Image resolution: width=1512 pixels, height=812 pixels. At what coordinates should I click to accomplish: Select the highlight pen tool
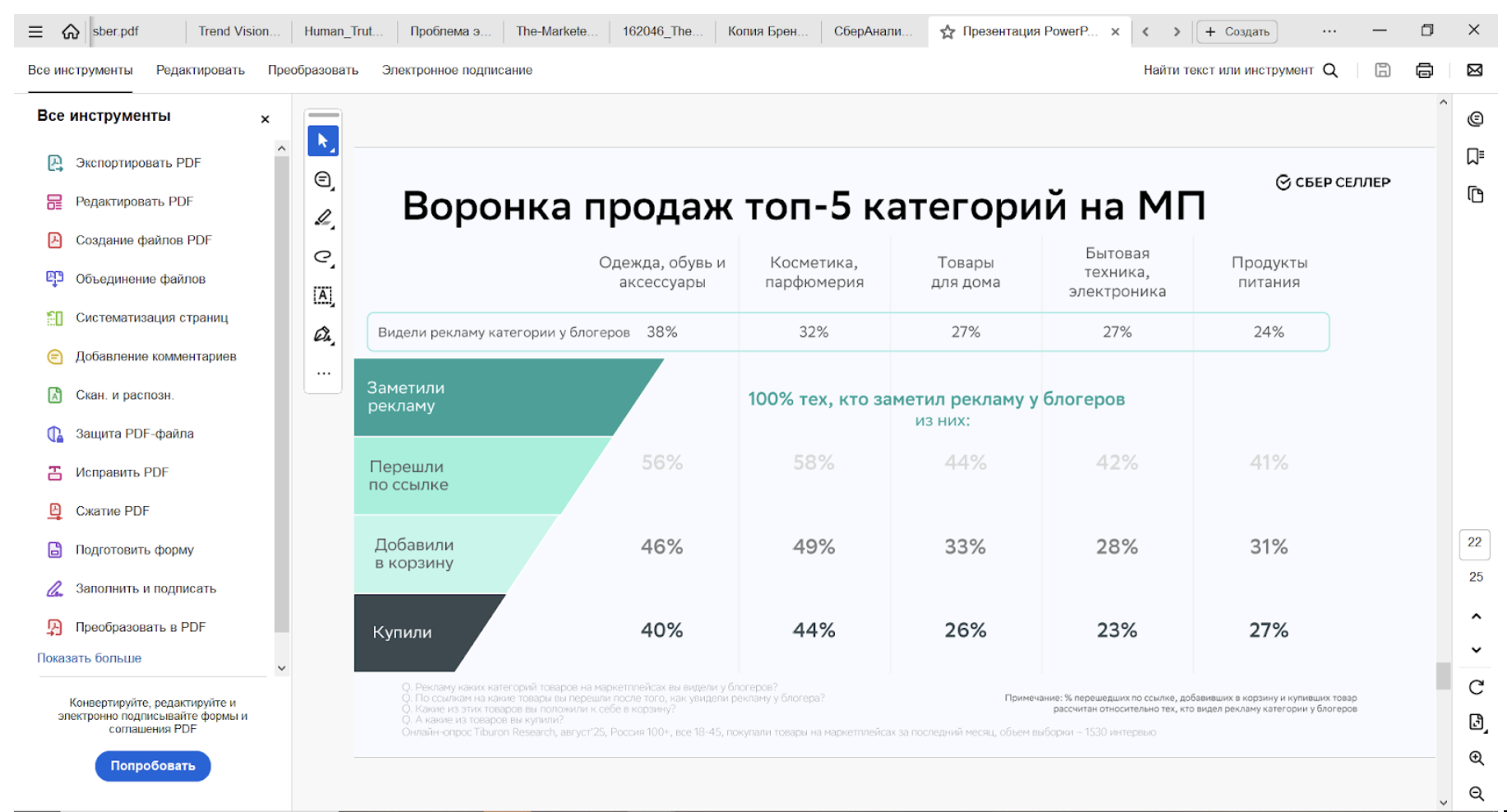point(323,218)
